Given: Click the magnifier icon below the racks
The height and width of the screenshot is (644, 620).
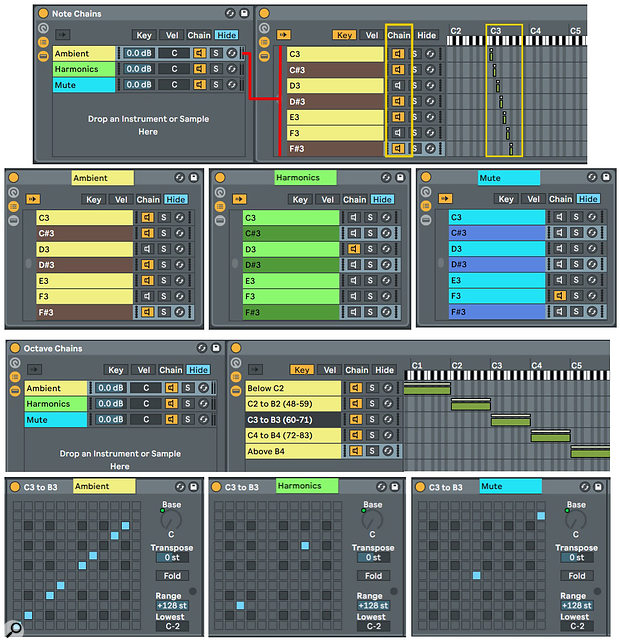Looking at the screenshot, I should pos(14,628).
